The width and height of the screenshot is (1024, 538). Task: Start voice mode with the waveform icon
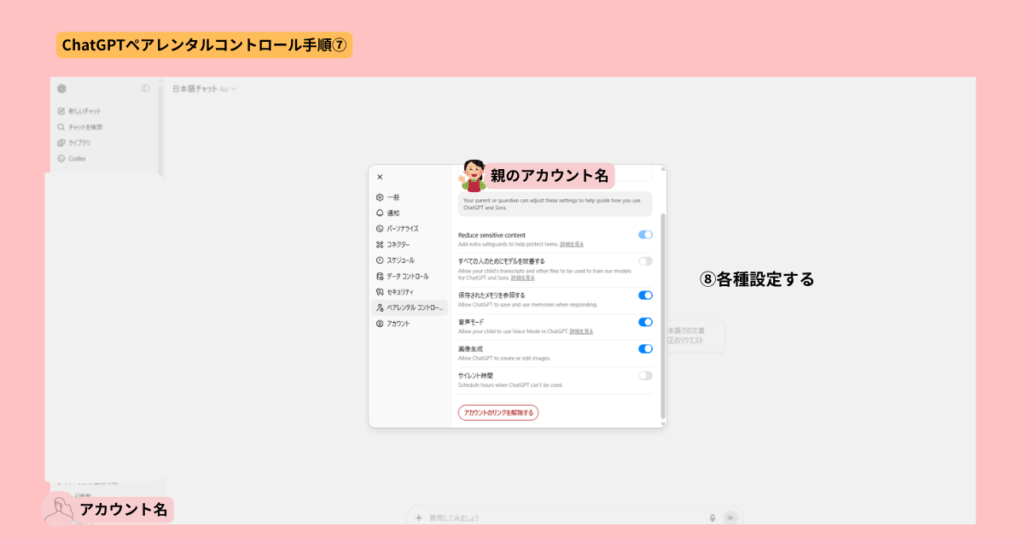(x=731, y=518)
